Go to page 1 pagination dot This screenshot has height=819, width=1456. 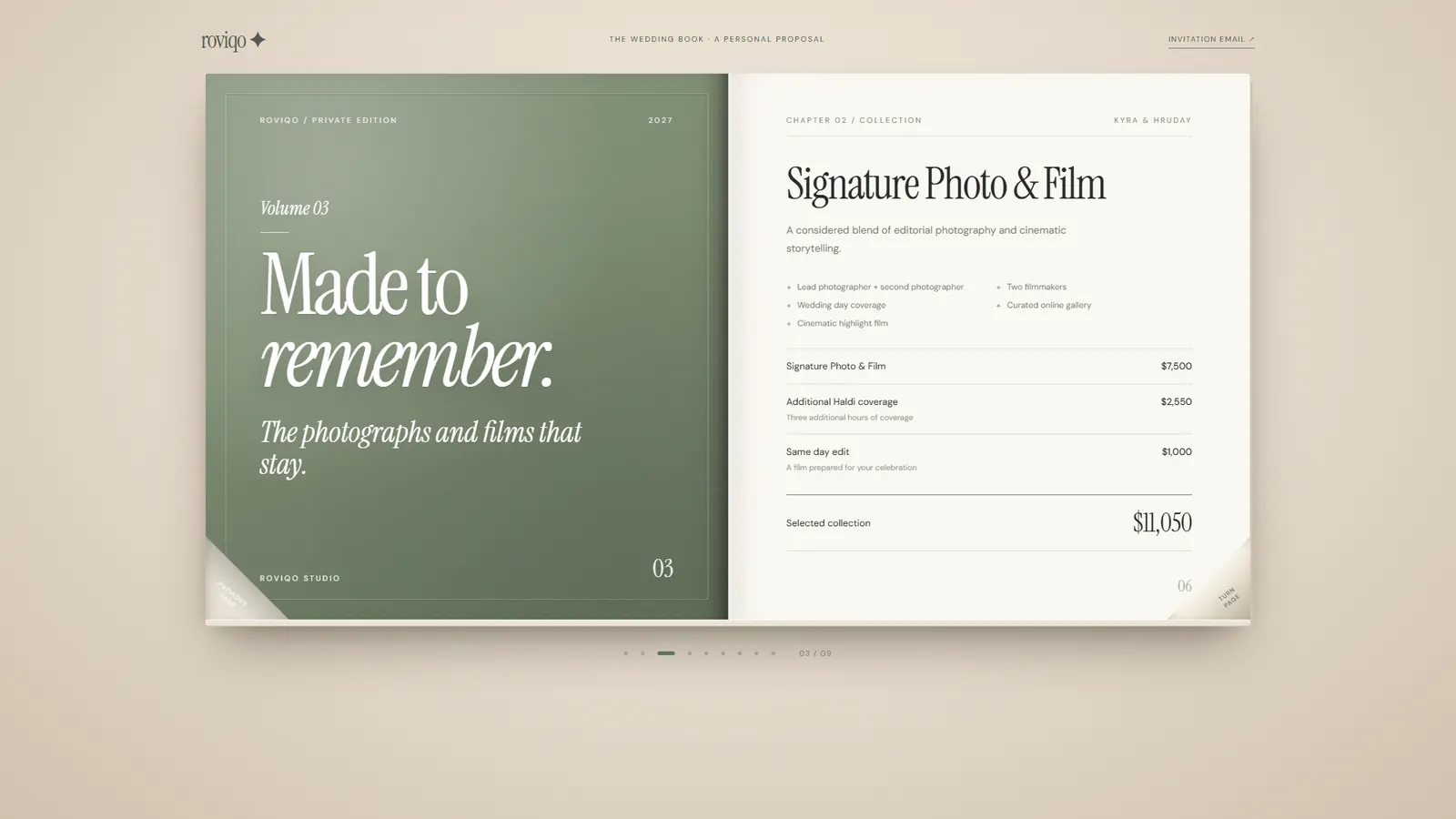[x=626, y=653]
